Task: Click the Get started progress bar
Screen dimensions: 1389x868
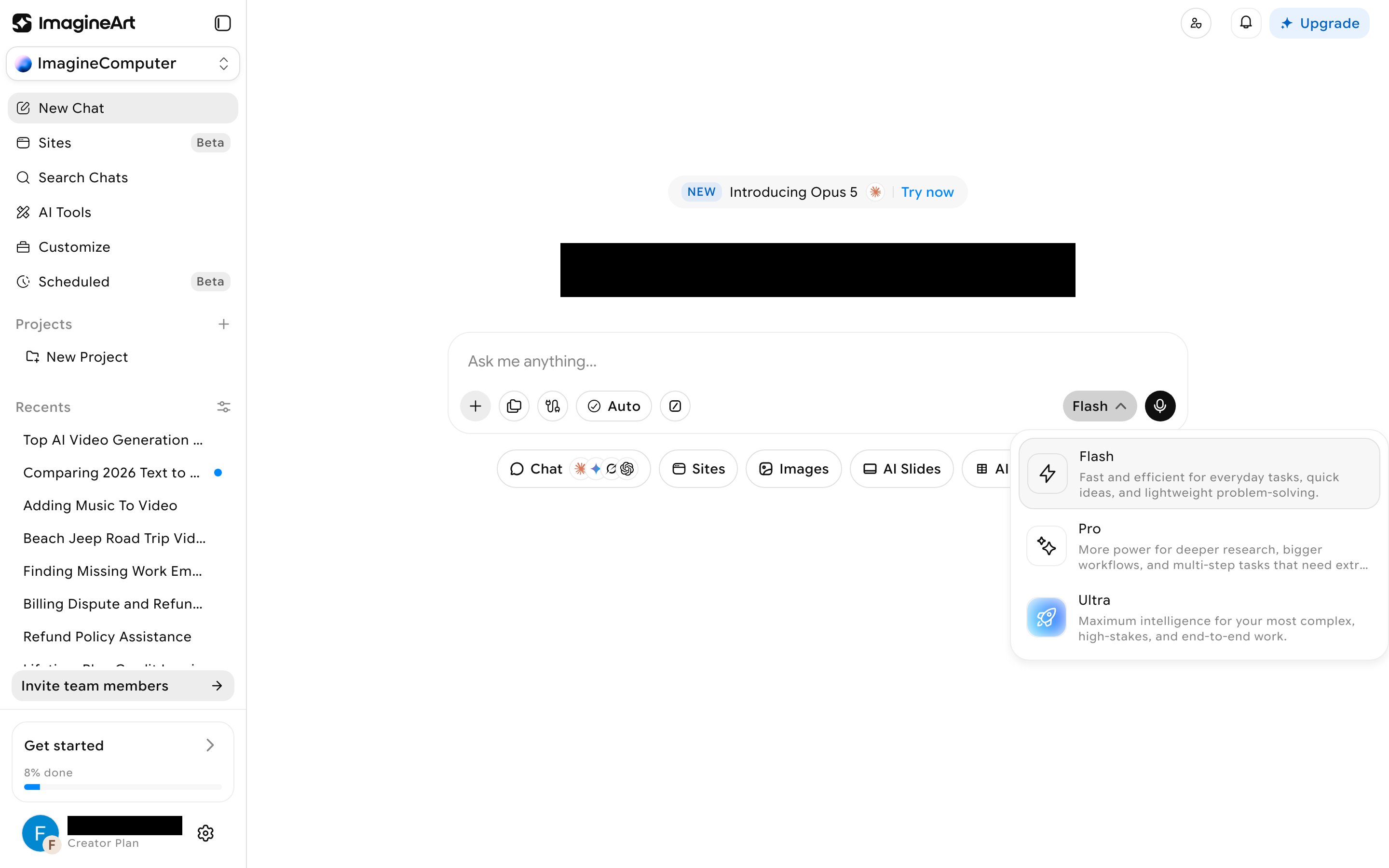Action: coord(123,787)
